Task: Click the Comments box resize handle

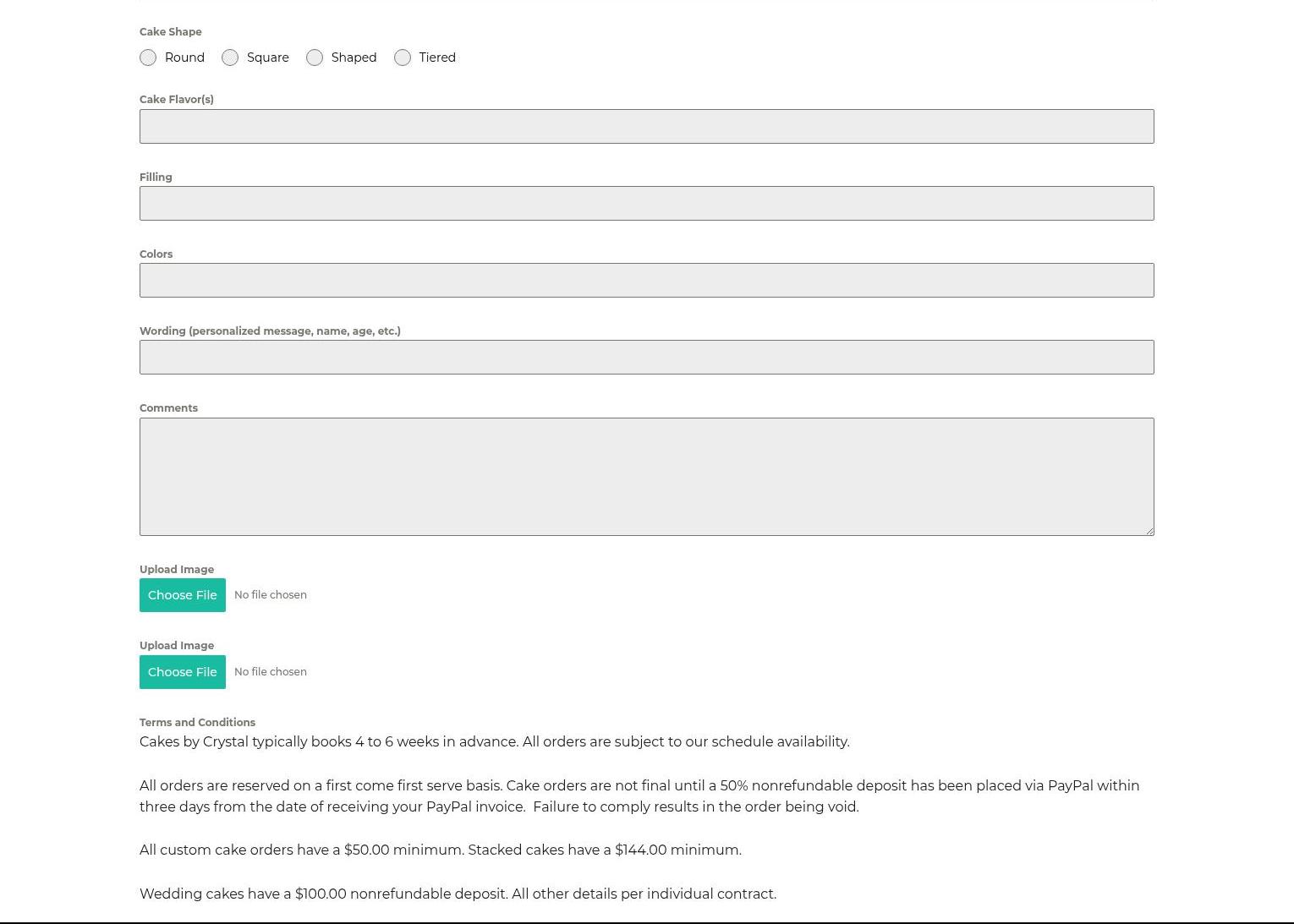Action: 1149,531
